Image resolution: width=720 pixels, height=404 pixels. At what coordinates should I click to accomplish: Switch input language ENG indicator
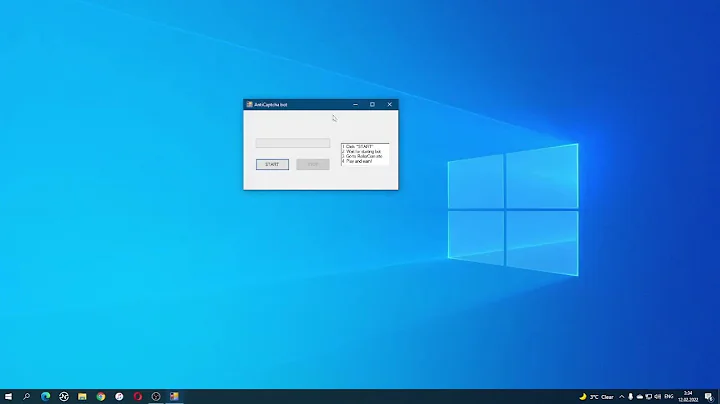669,397
